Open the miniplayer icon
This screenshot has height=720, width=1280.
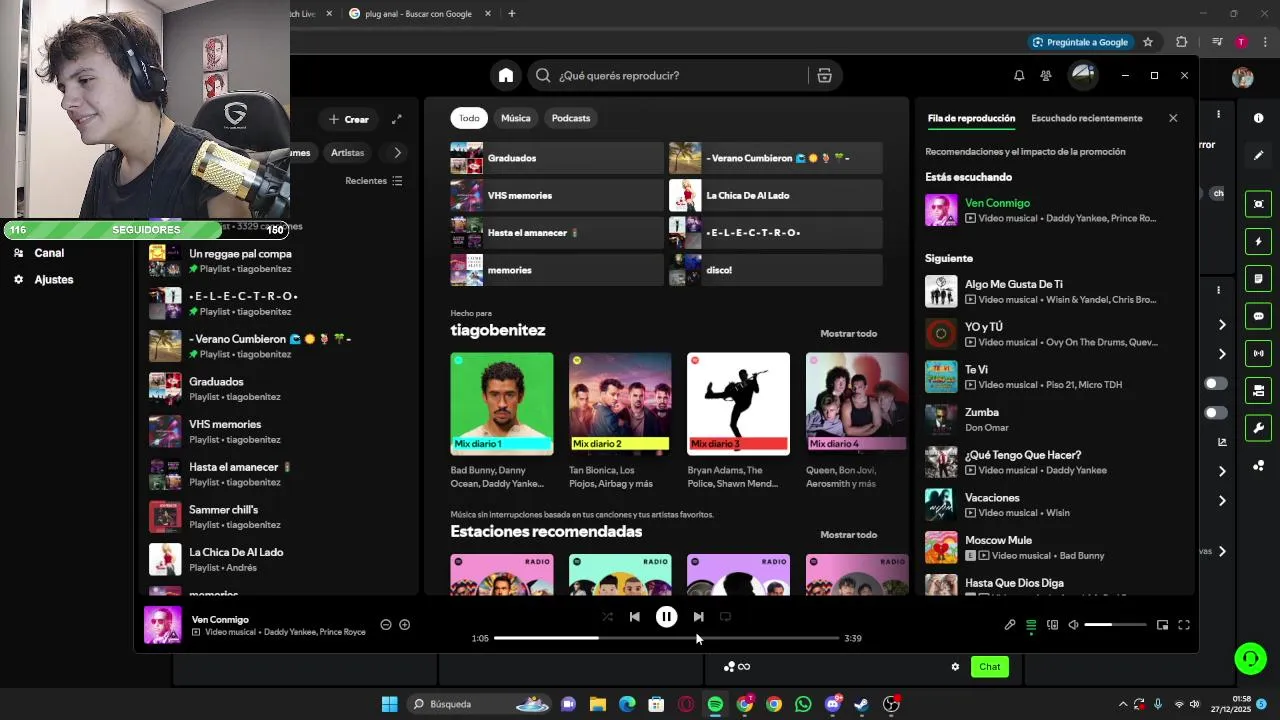(1162, 625)
